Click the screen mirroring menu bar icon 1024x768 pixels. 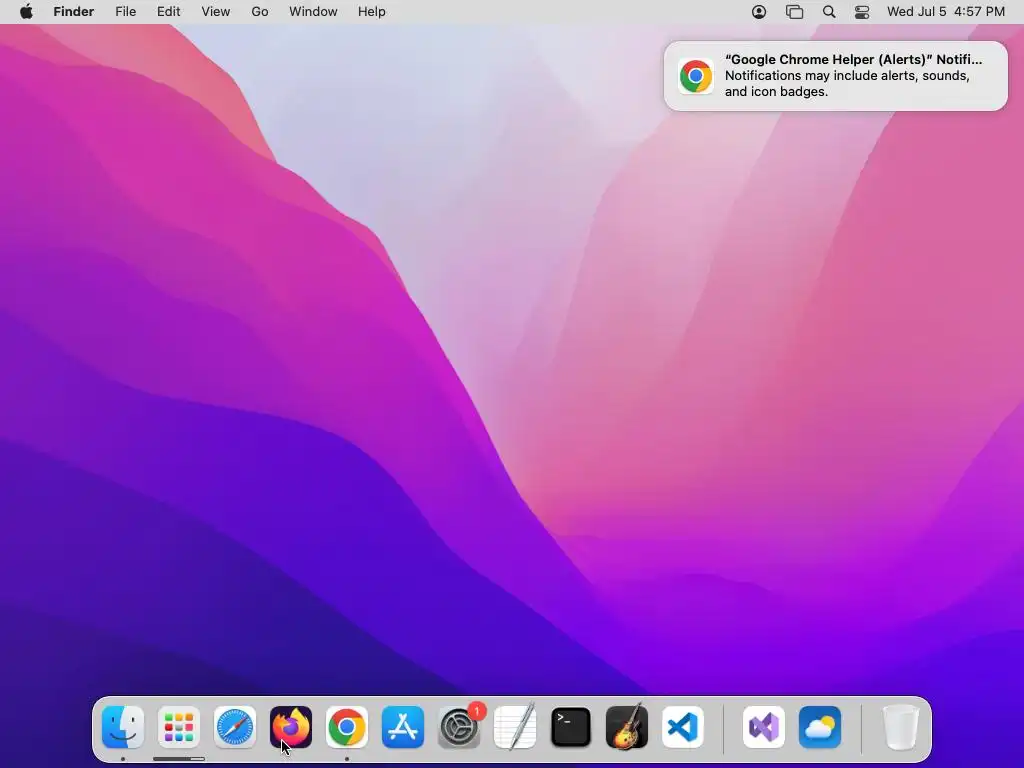point(794,12)
